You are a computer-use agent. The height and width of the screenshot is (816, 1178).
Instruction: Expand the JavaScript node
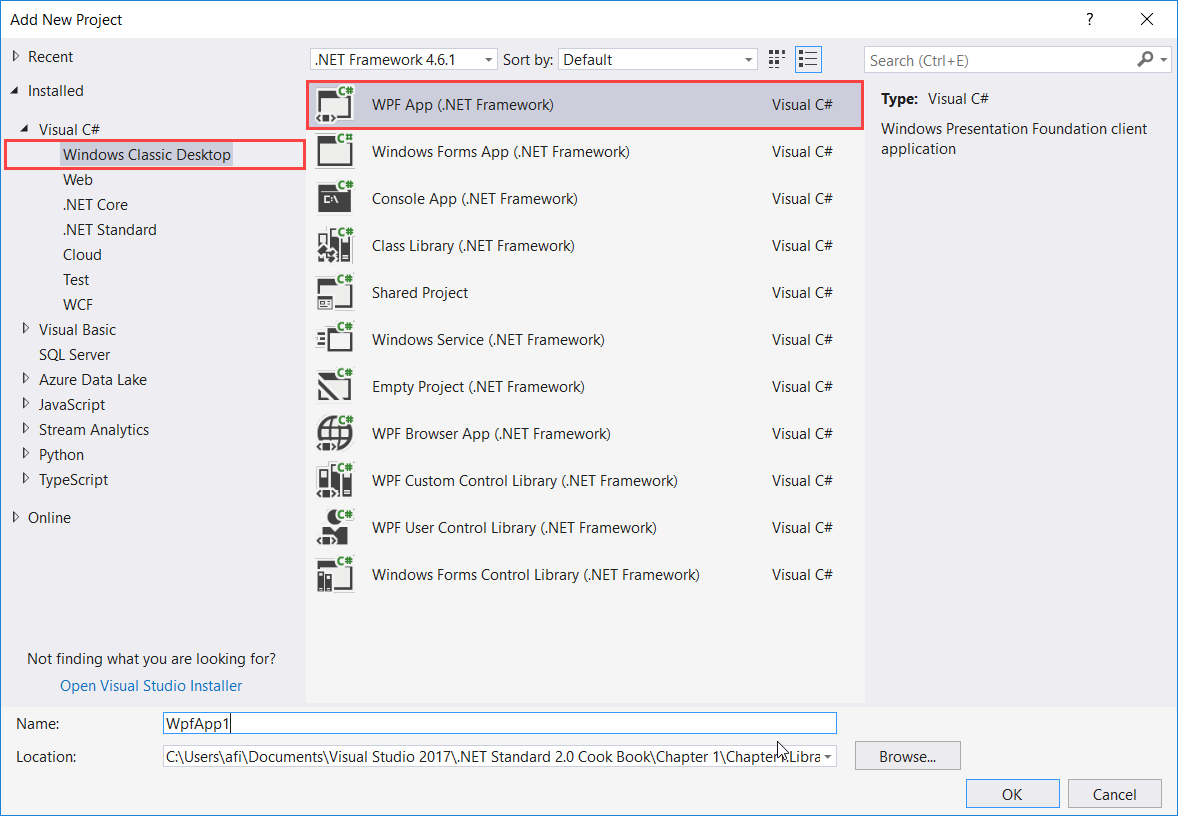point(26,403)
